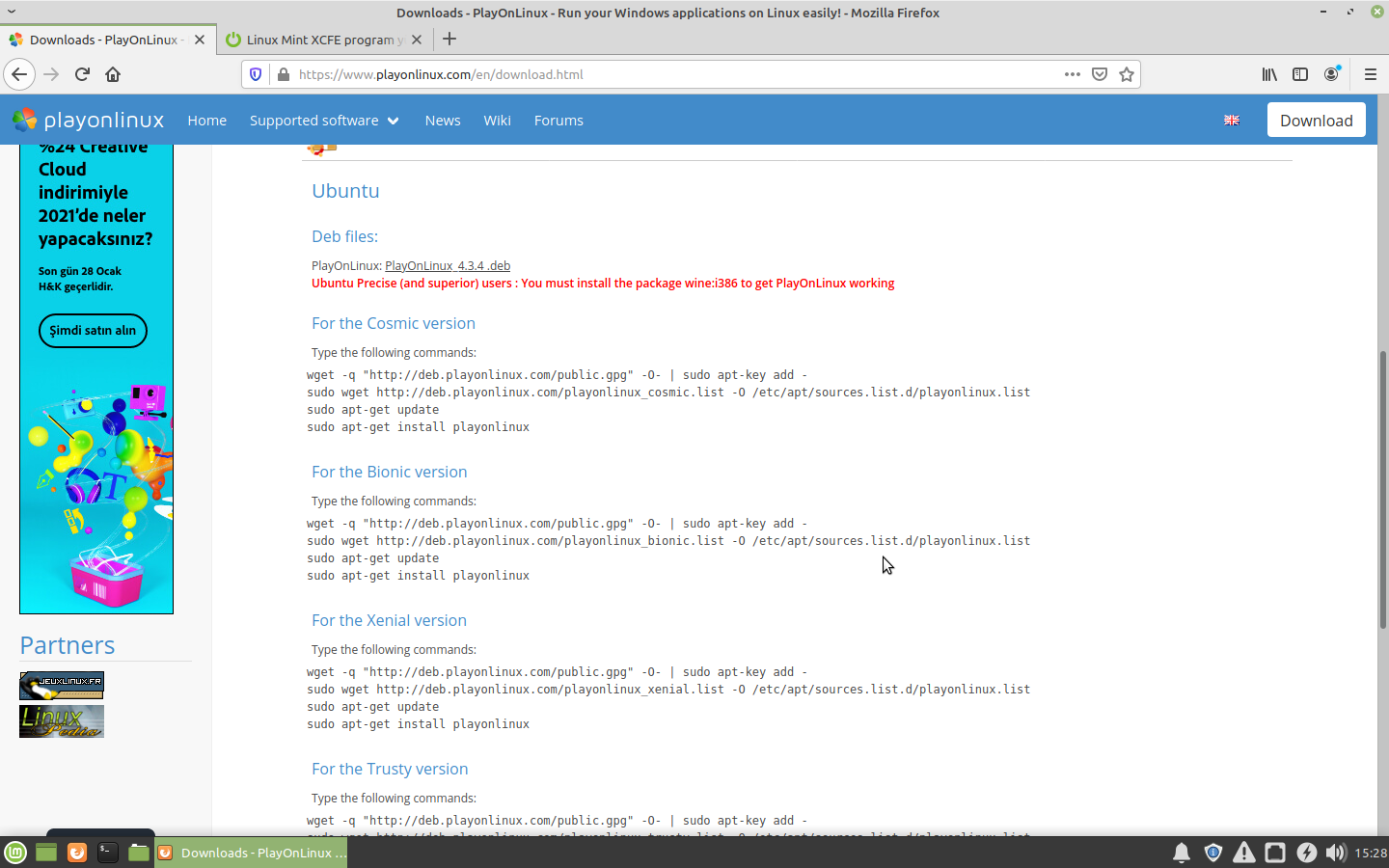Viewport: 1389px width, 868px height.
Task: Click the For the Trusty version heading
Action: tap(390, 769)
